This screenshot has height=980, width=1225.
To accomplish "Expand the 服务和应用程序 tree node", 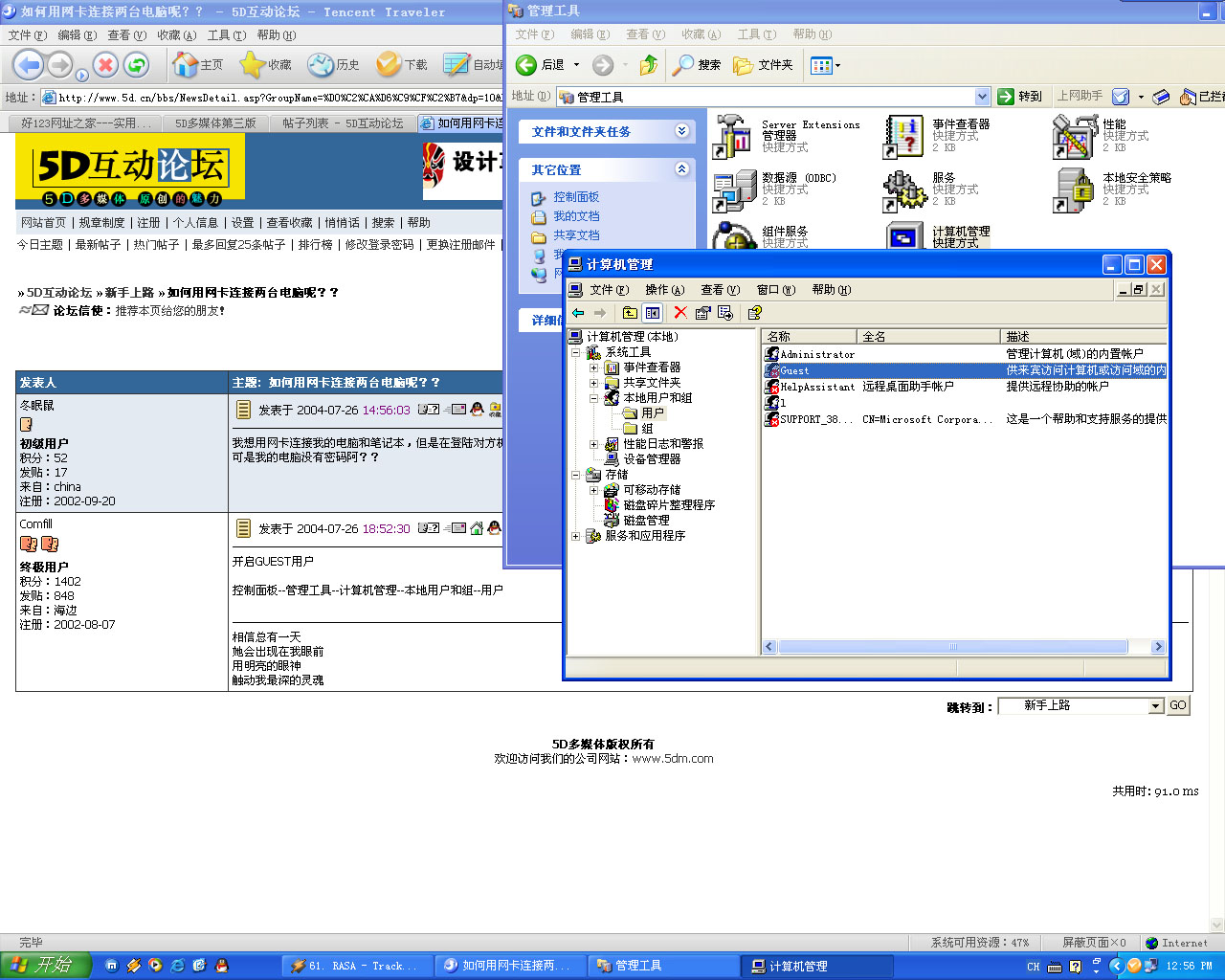I will point(576,536).
